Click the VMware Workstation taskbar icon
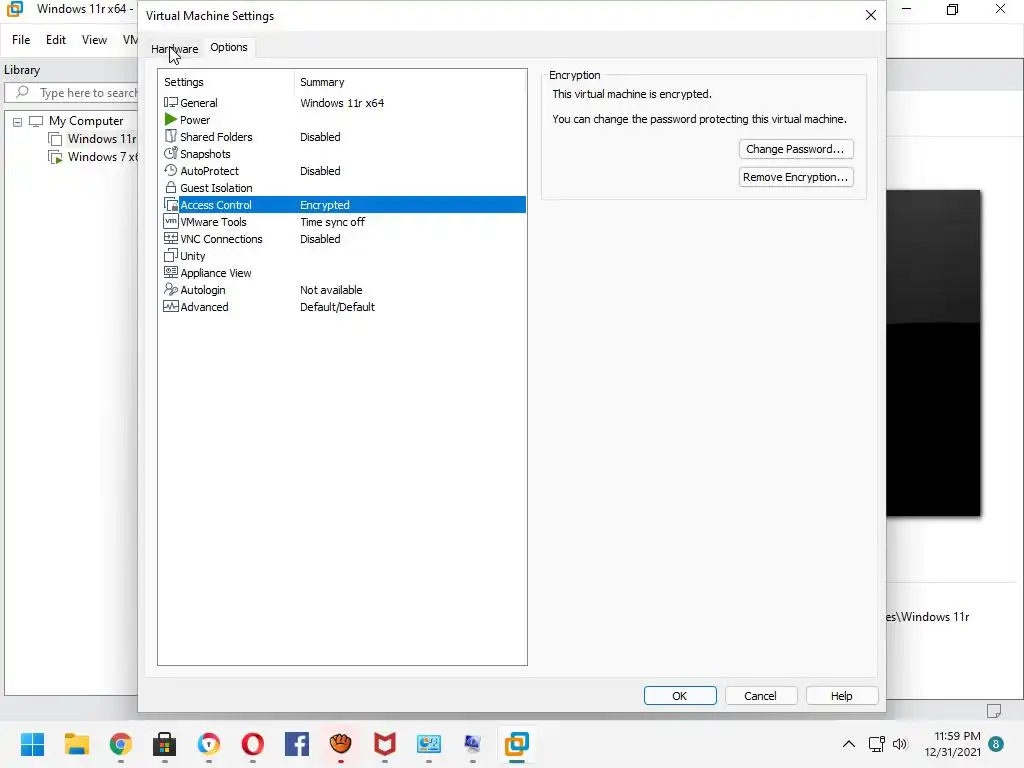Image resolution: width=1024 pixels, height=768 pixels. [x=517, y=744]
